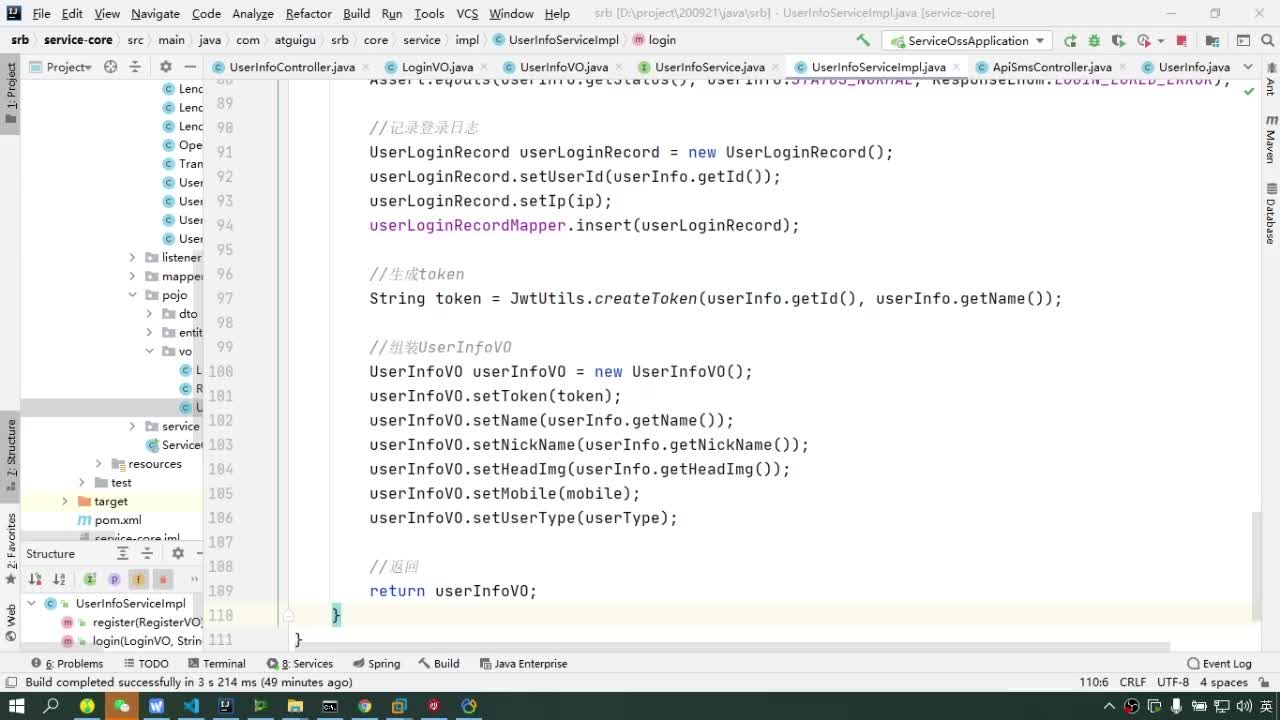The image size is (1280, 720).
Task: Start debugging with the bug icon
Action: point(1094,41)
